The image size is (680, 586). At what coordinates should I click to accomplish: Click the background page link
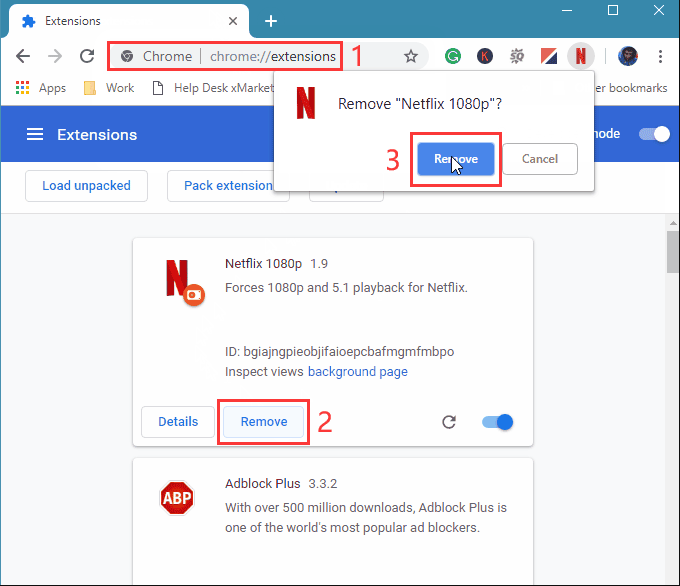coord(358,372)
